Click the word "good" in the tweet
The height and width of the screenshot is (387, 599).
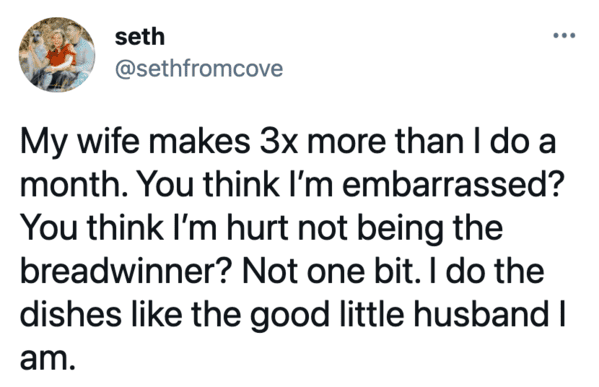[290, 317]
